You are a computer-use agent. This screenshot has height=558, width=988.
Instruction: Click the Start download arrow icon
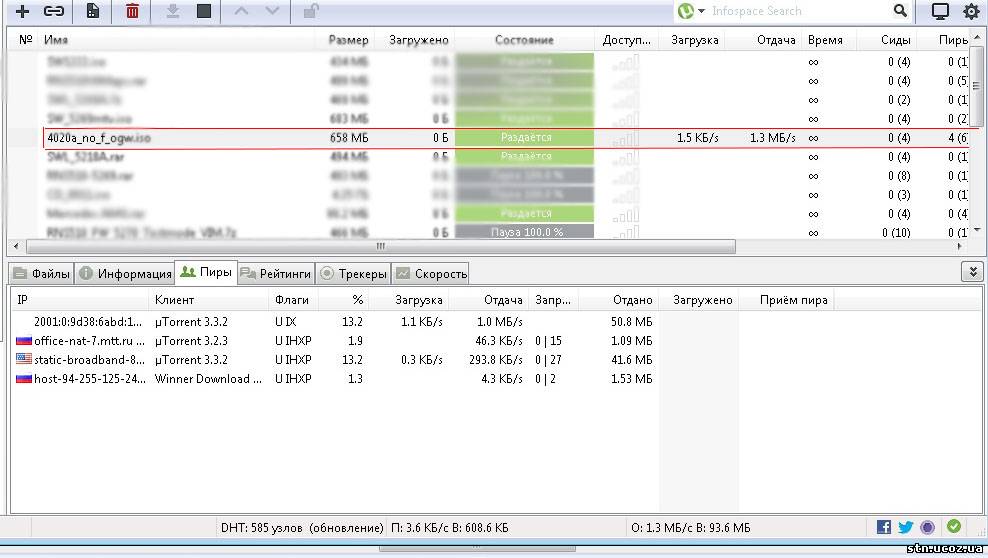pos(172,11)
